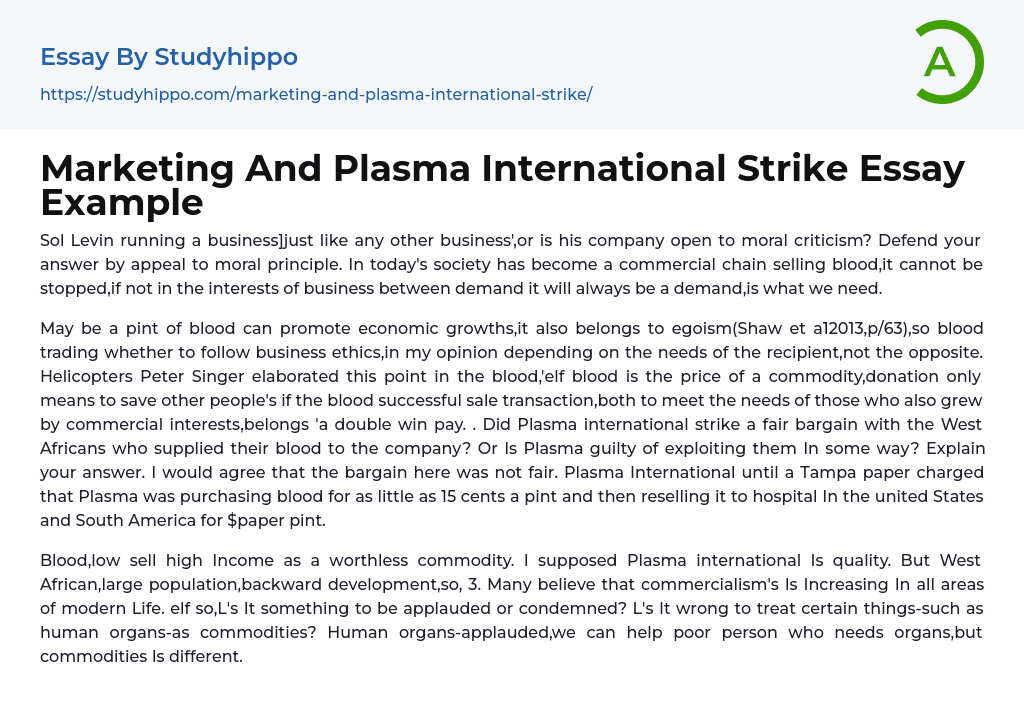Screen dimensions: 1024x725
Task: Click the paragraph beginning 'Blood,low sell high Income'
Action: [x=511, y=608]
